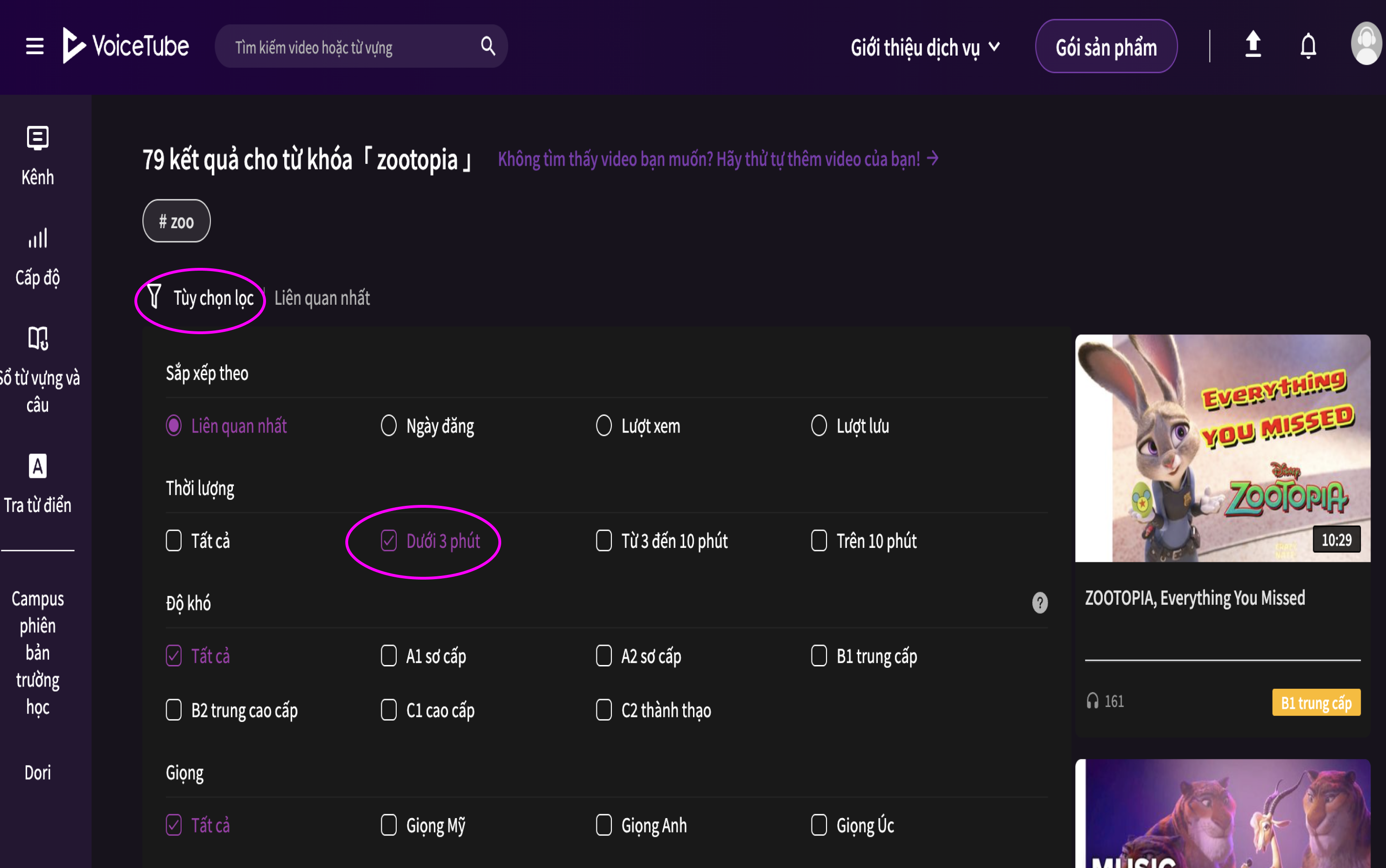The width and height of the screenshot is (1386, 868).
Task: Click the Độ khó help question icon
Action: coord(1039,603)
